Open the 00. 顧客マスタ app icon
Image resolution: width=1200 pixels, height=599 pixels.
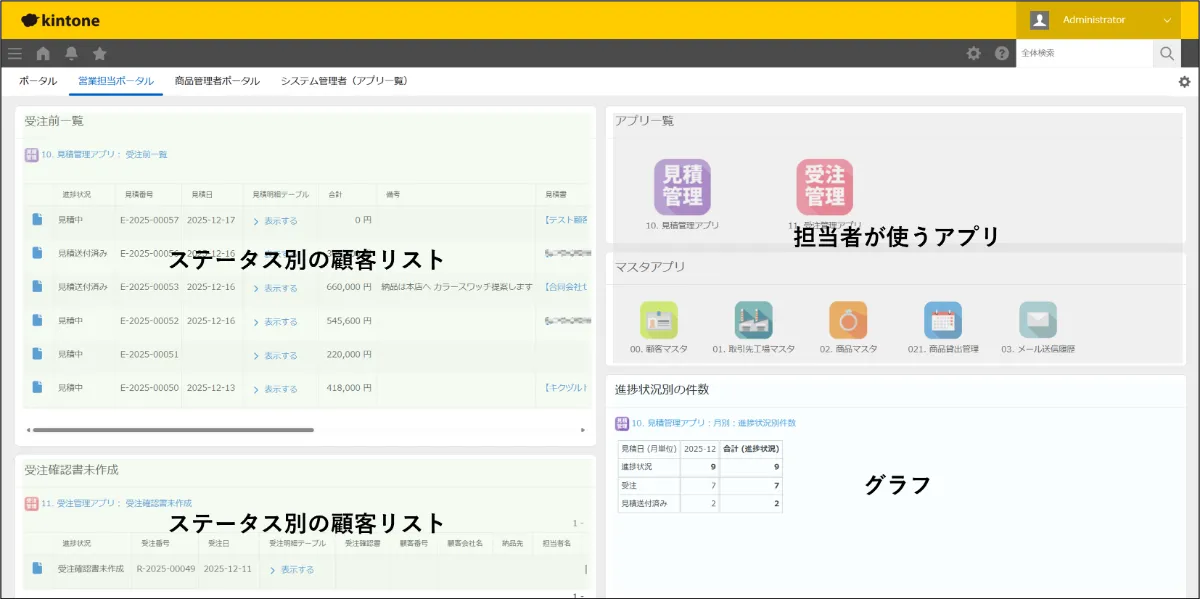659,320
